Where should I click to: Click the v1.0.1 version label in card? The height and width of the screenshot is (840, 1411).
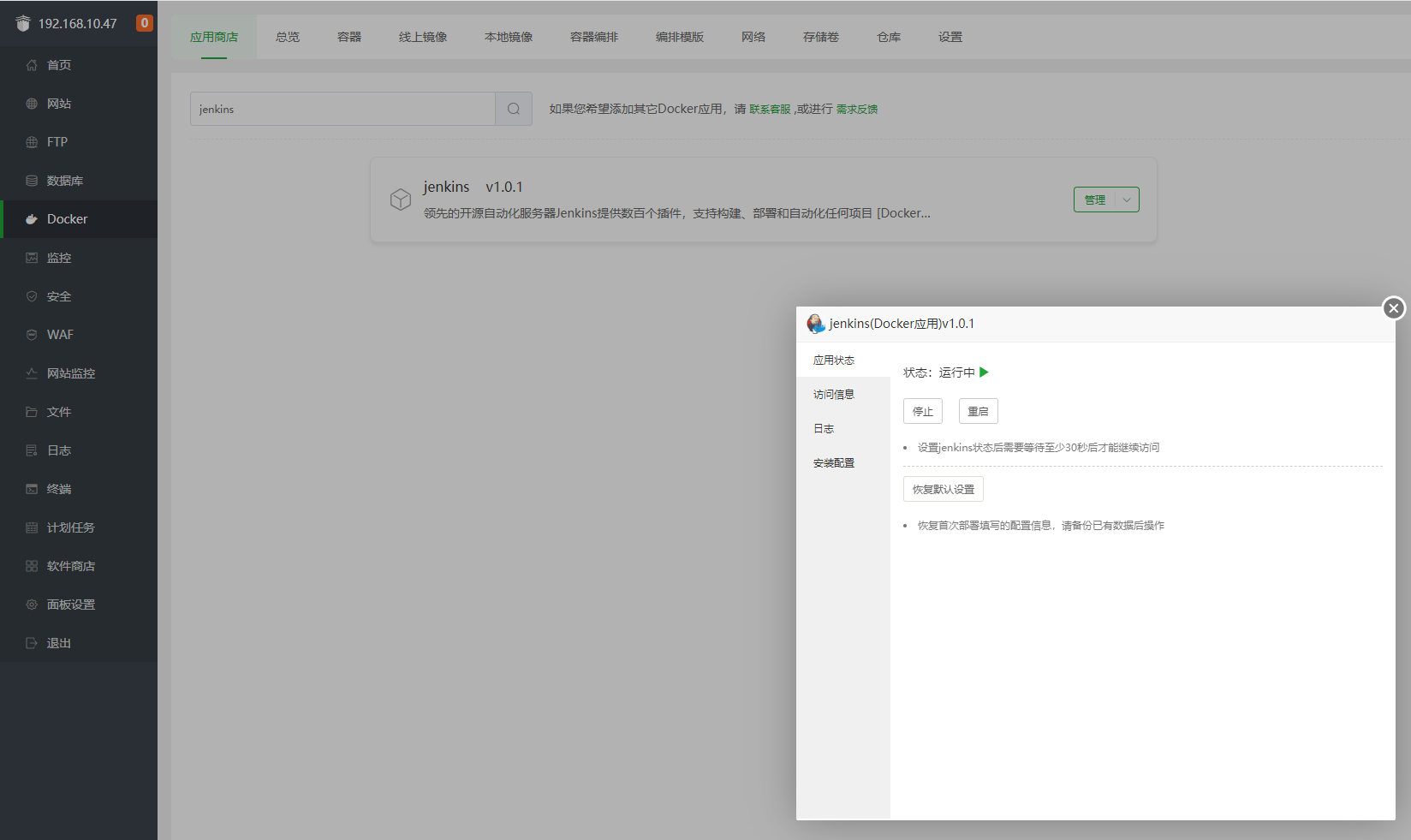[x=504, y=187]
